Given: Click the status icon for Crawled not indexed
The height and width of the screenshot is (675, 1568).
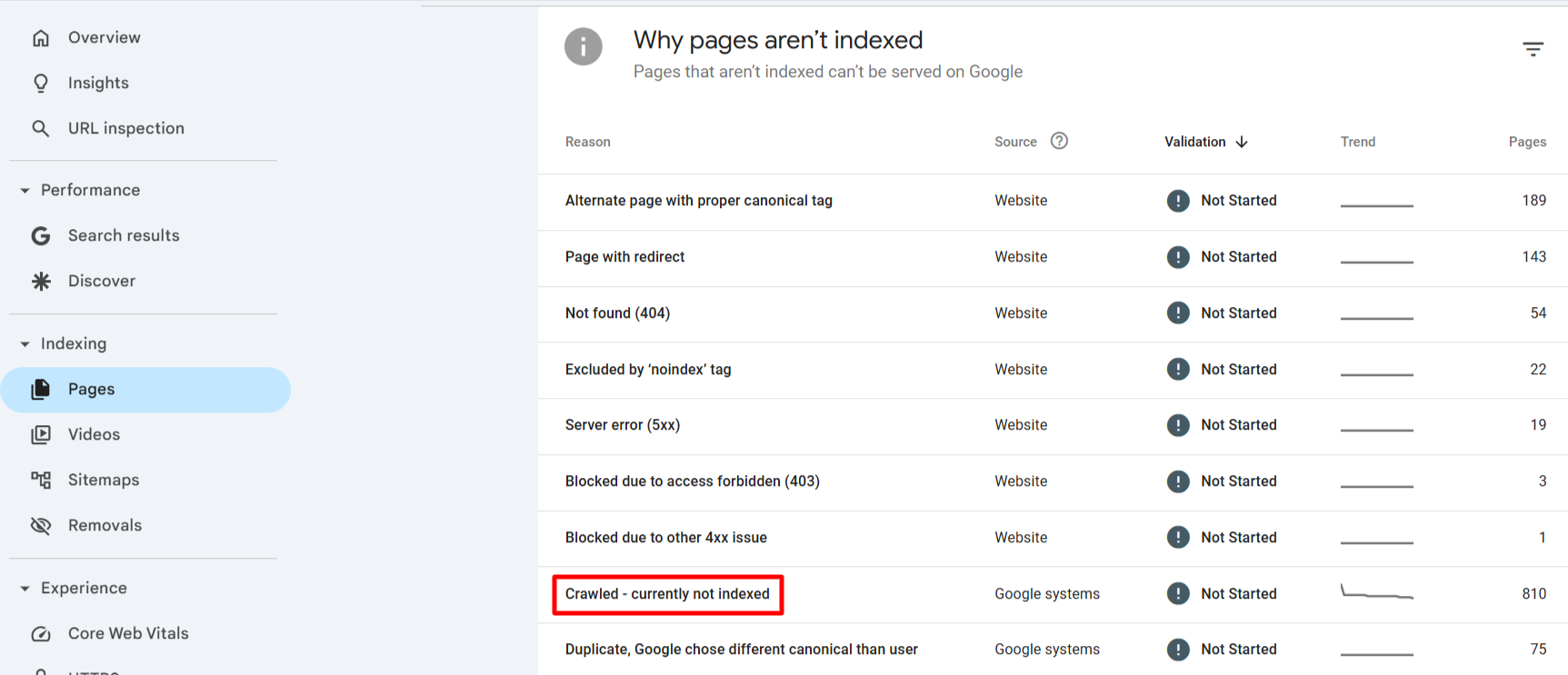Looking at the screenshot, I should pos(1178,594).
